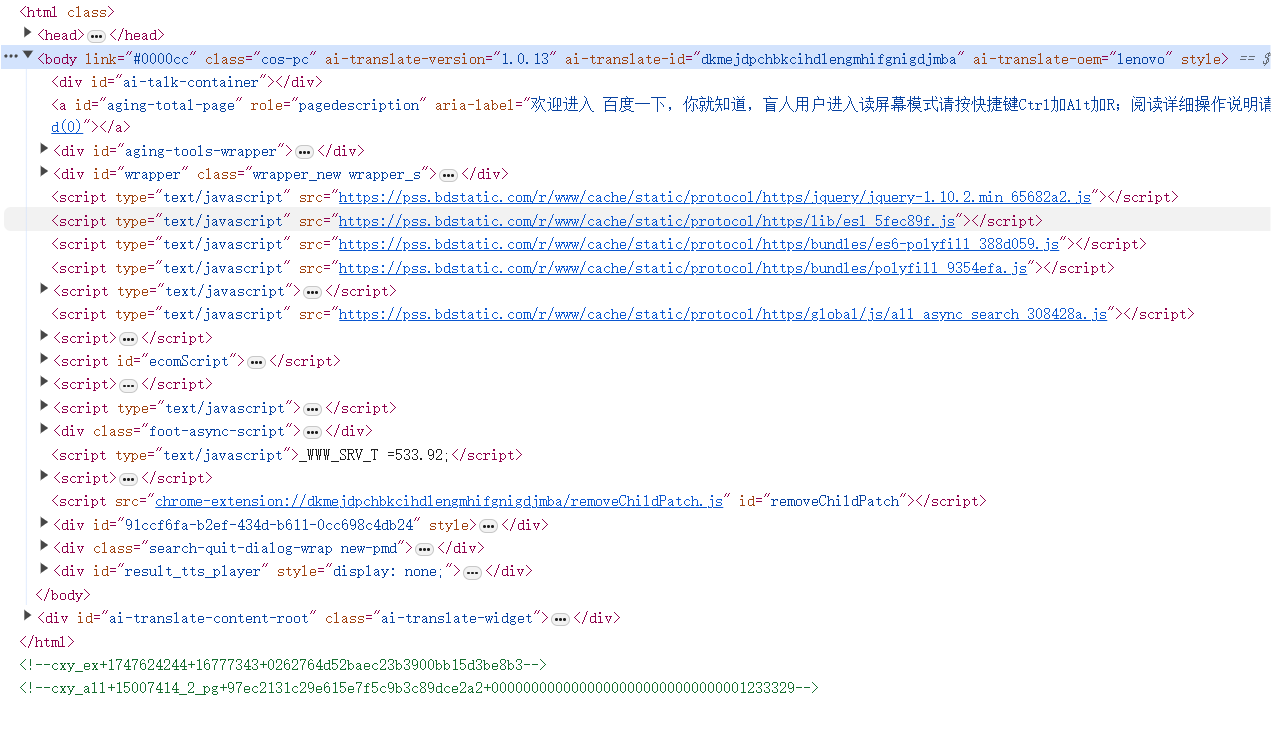Click the ellipsis inside the head tag

coord(96,36)
